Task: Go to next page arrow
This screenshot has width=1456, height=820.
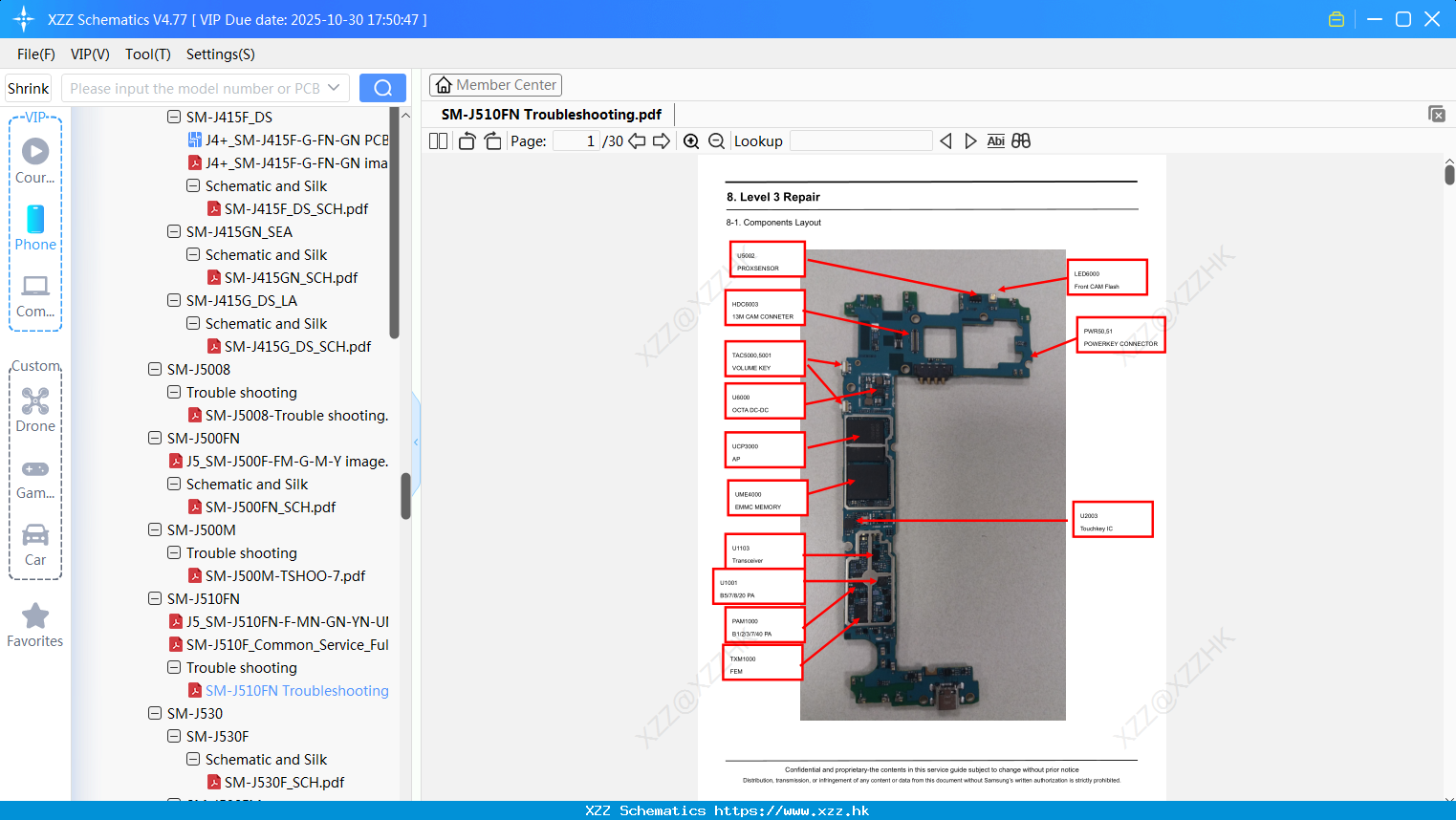Action: click(x=662, y=141)
